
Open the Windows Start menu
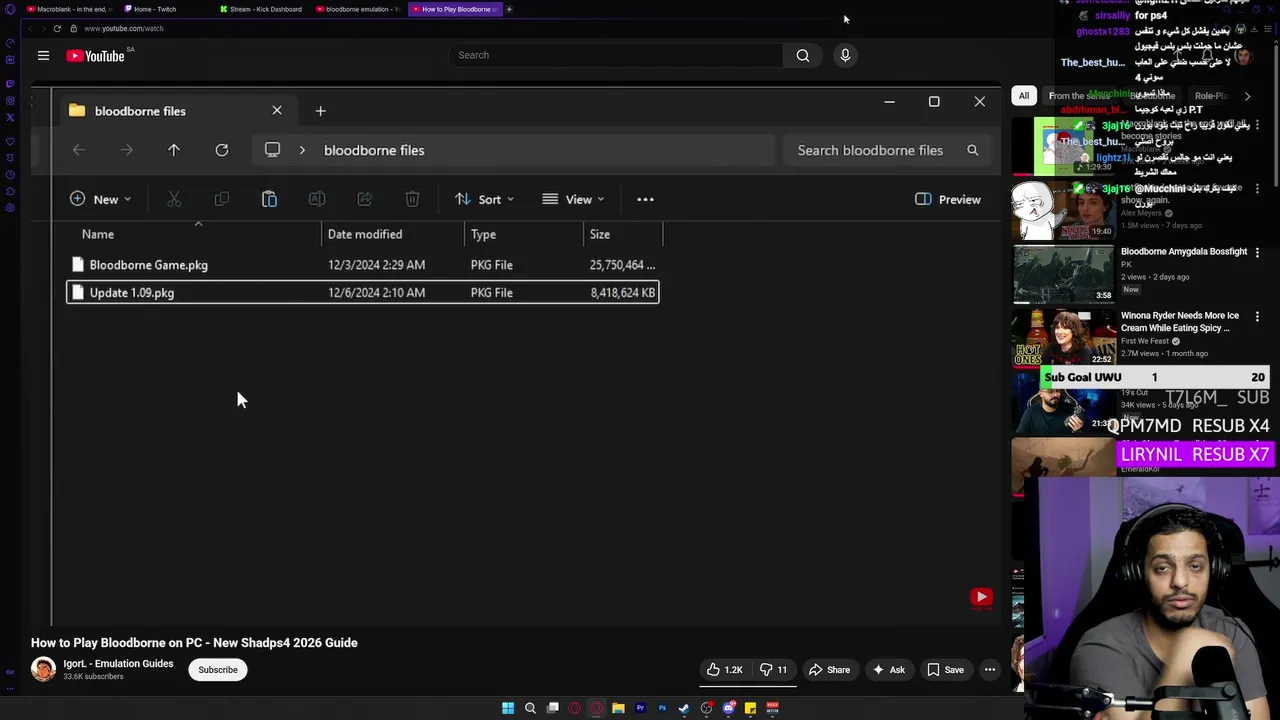[x=508, y=708]
